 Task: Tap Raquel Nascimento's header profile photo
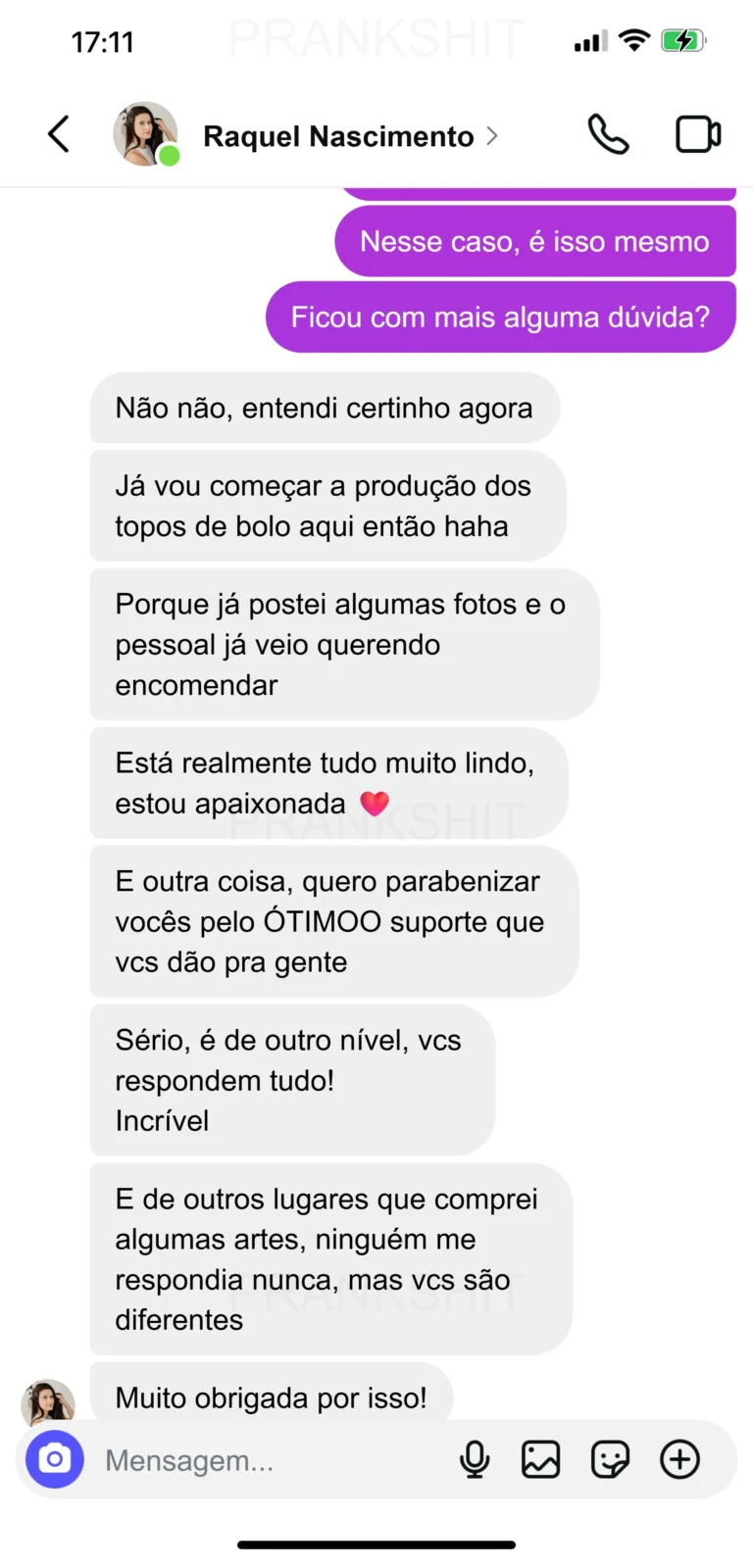(x=145, y=134)
